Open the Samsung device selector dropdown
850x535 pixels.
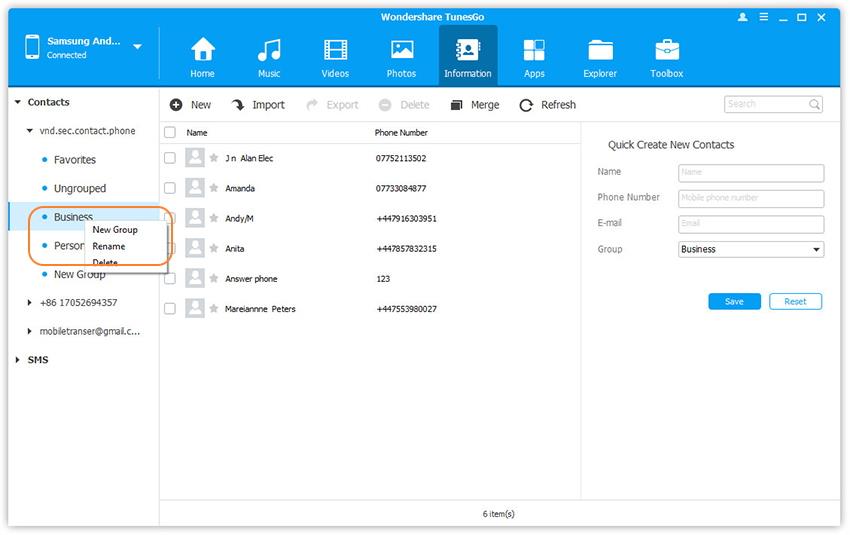[x=137, y=47]
